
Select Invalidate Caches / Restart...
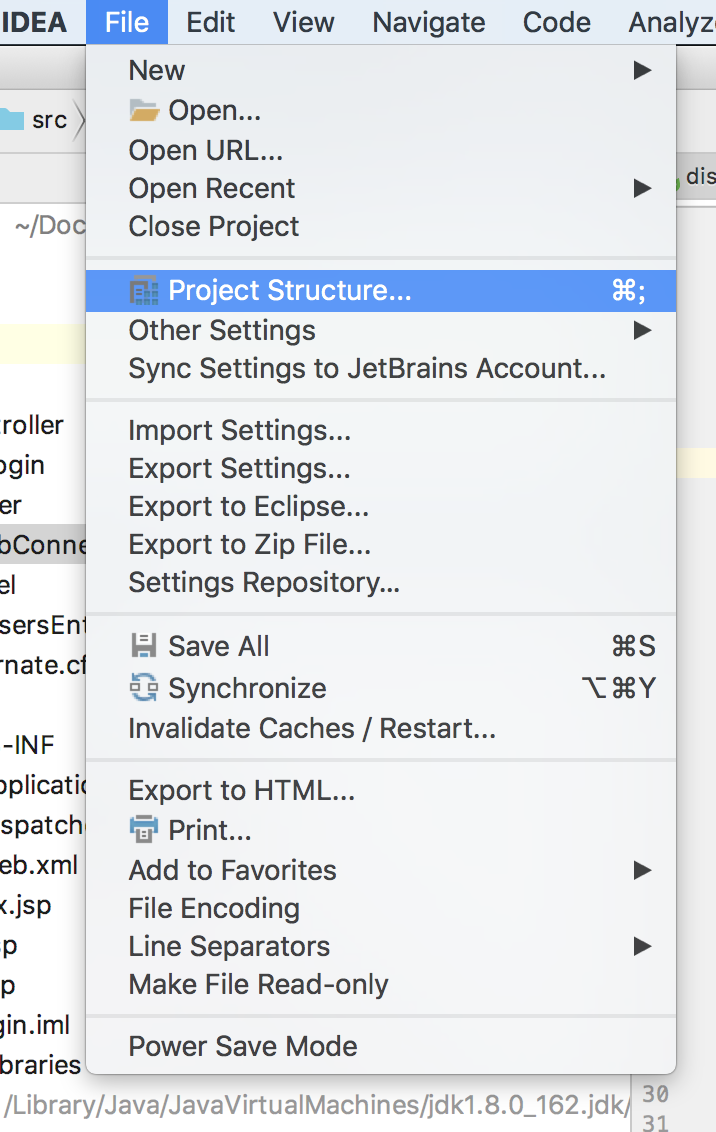pos(380,728)
